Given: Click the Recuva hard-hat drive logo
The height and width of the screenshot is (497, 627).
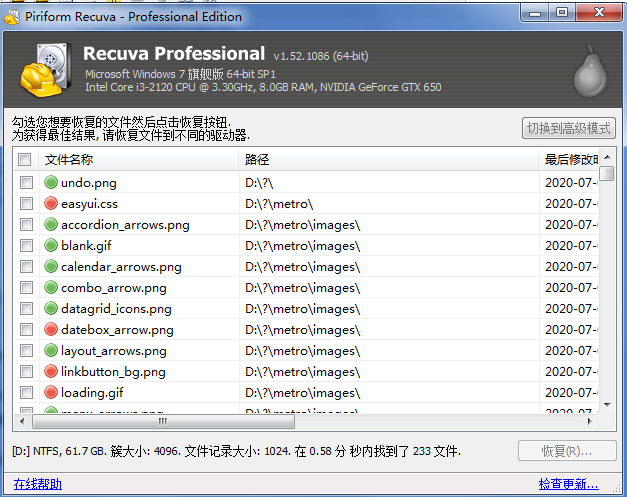Looking at the screenshot, I should 46,70.
